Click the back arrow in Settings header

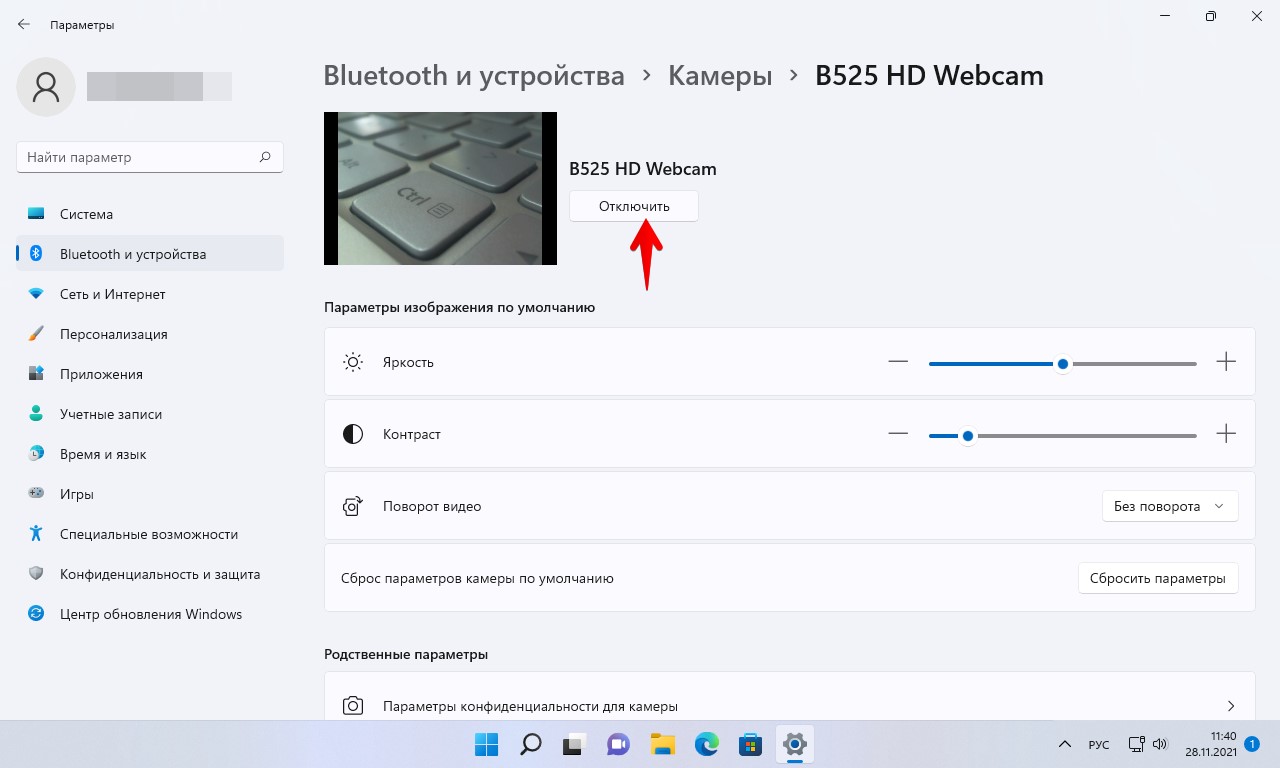24,24
